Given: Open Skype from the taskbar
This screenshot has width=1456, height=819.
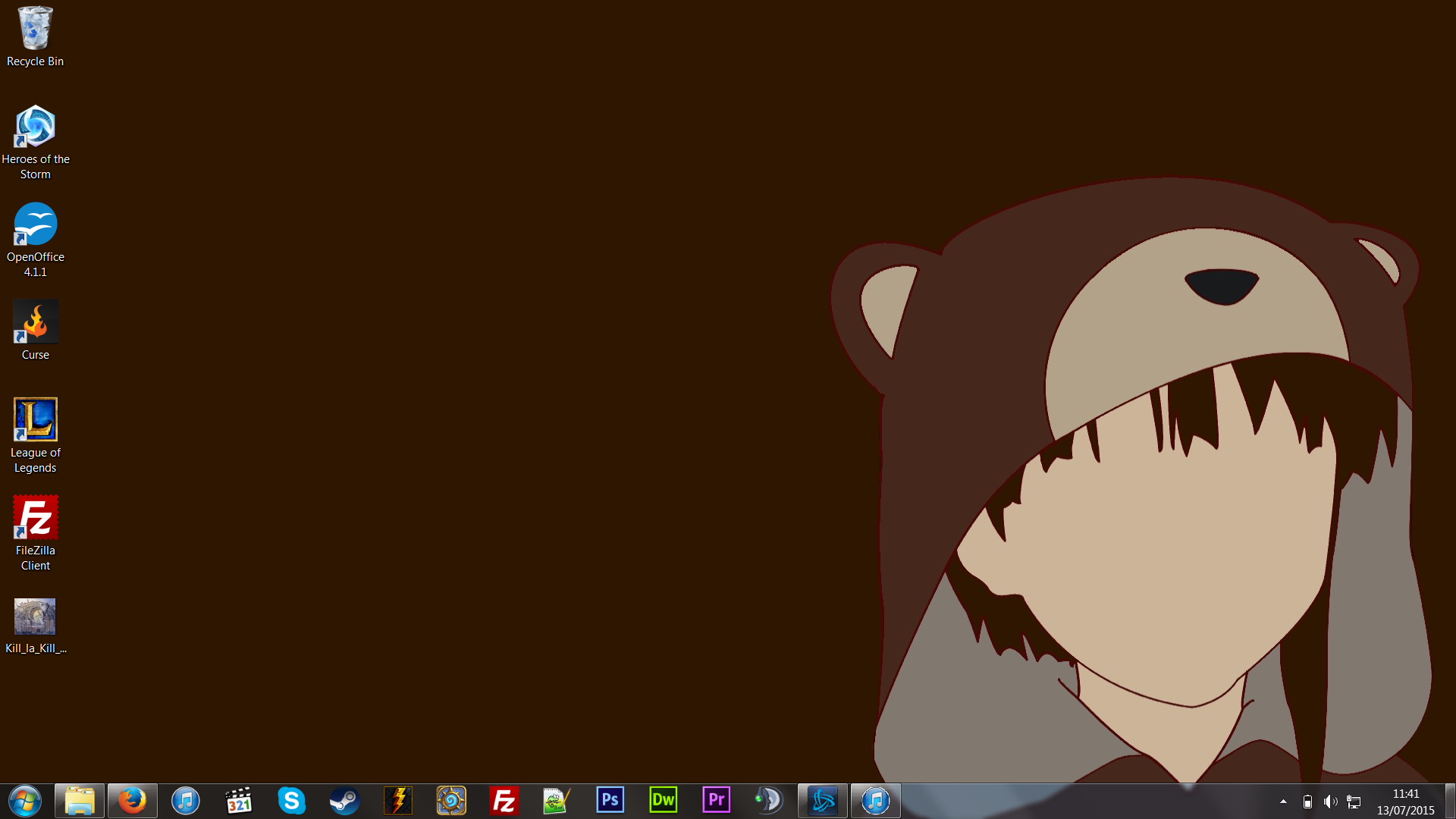Looking at the screenshot, I should pos(292,801).
